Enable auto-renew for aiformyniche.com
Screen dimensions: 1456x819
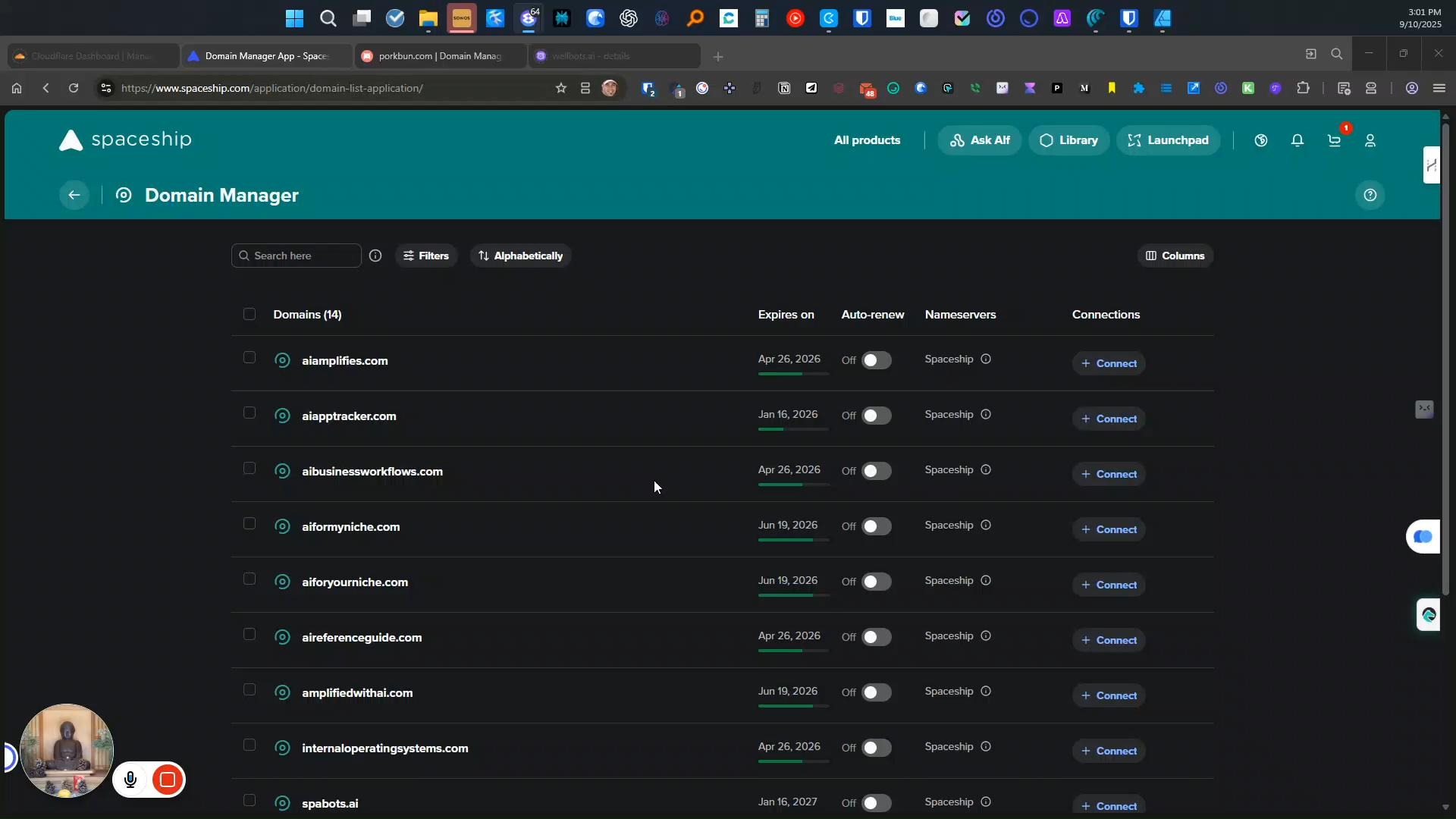(x=876, y=527)
